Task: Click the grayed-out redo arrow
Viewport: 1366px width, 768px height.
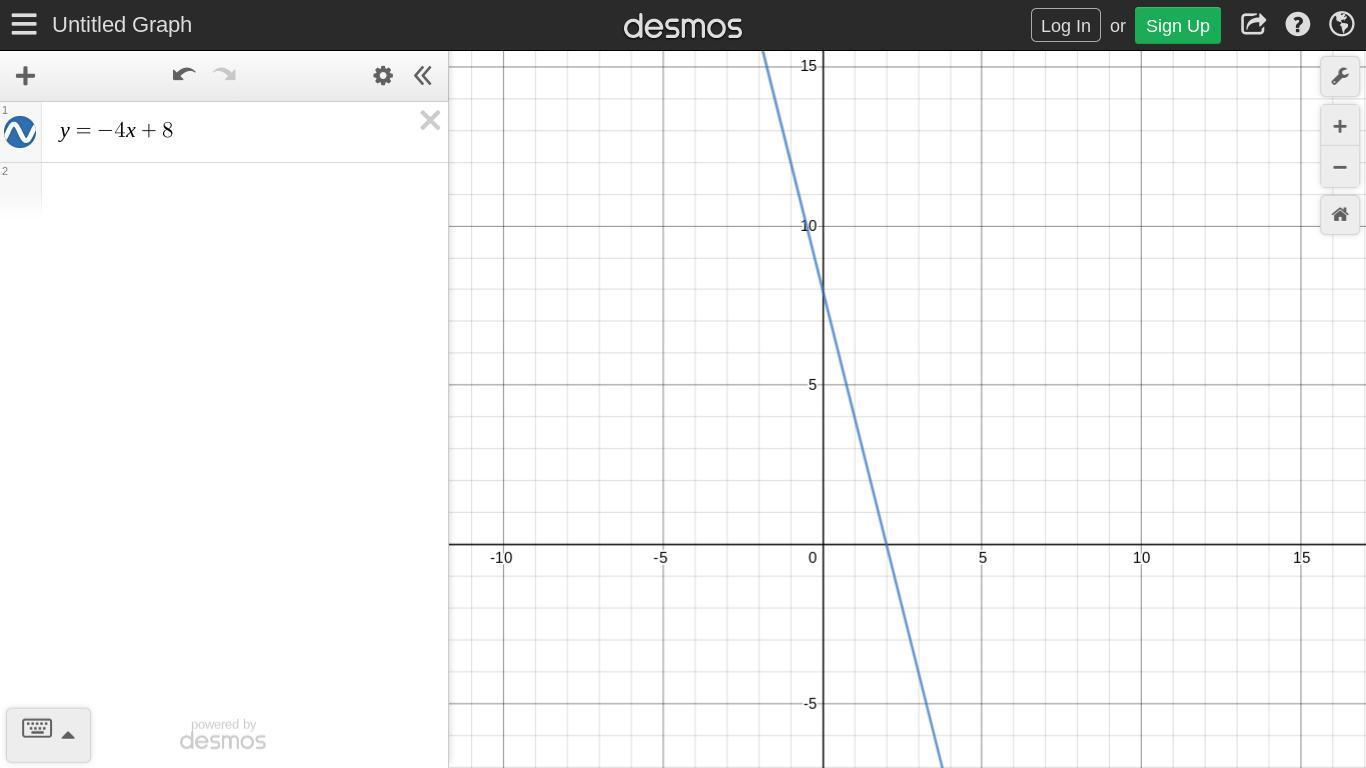Action: click(224, 75)
